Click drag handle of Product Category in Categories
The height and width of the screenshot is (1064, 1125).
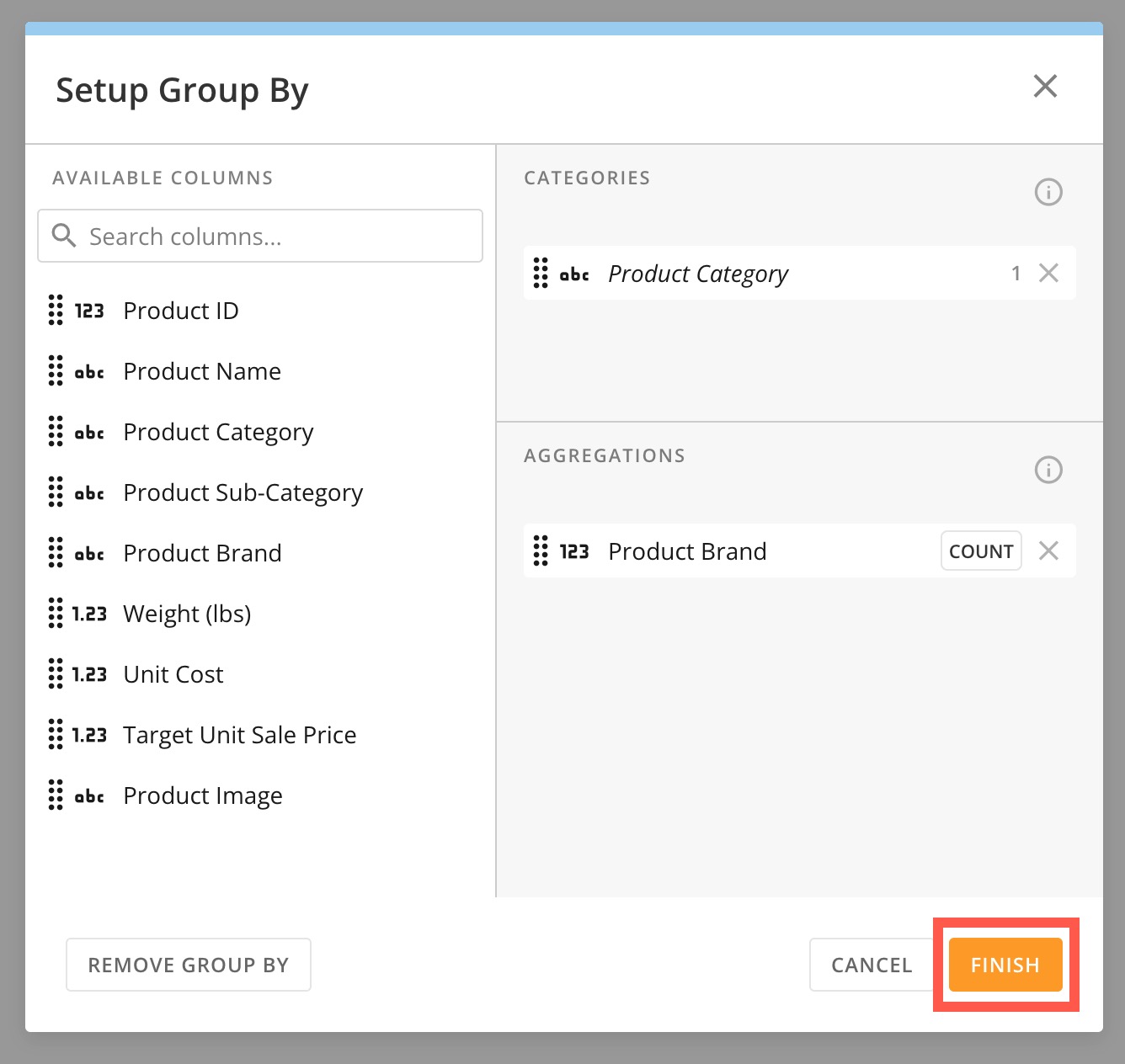click(541, 273)
